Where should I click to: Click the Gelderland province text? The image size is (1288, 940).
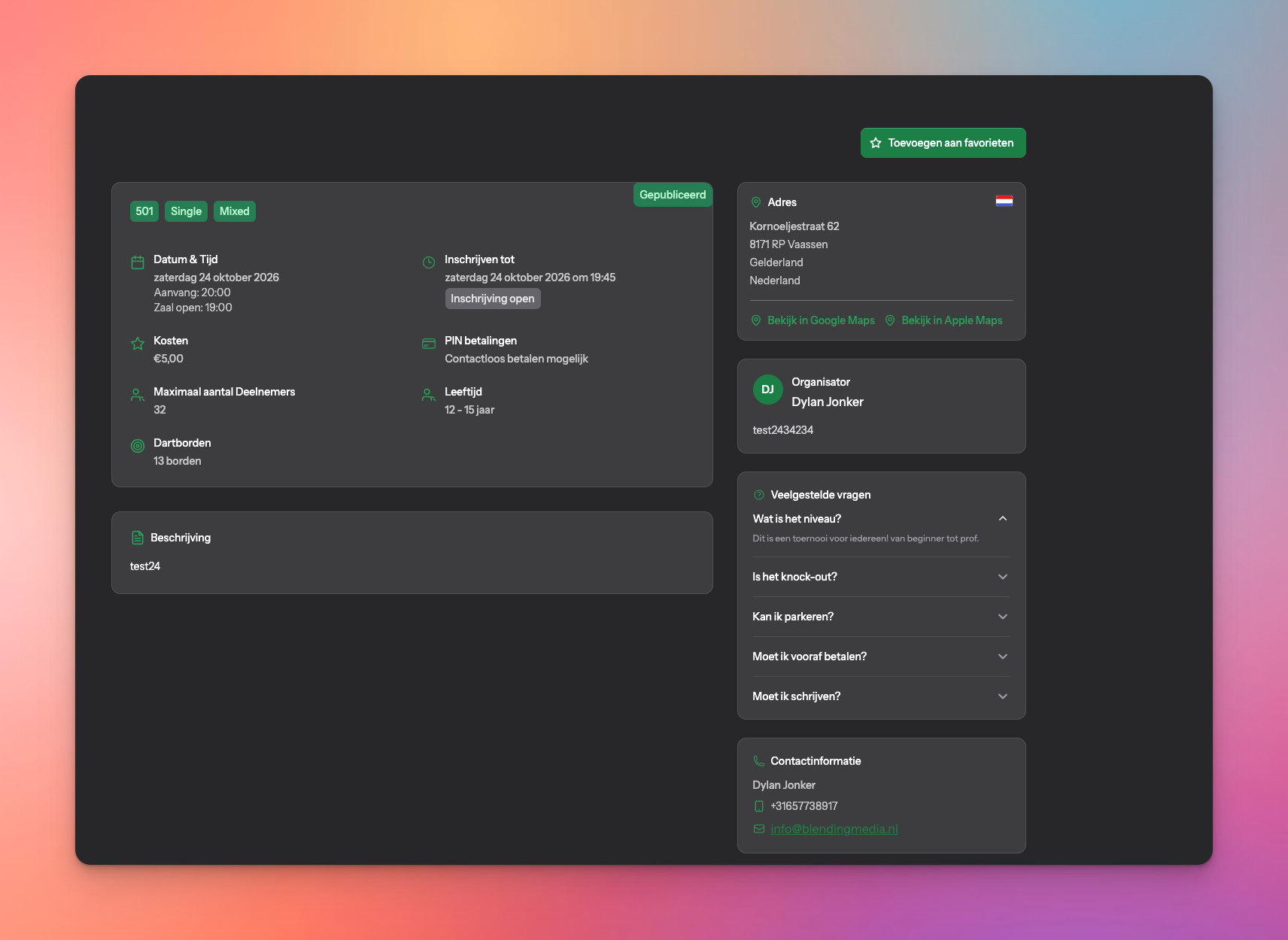click(776, 262)
